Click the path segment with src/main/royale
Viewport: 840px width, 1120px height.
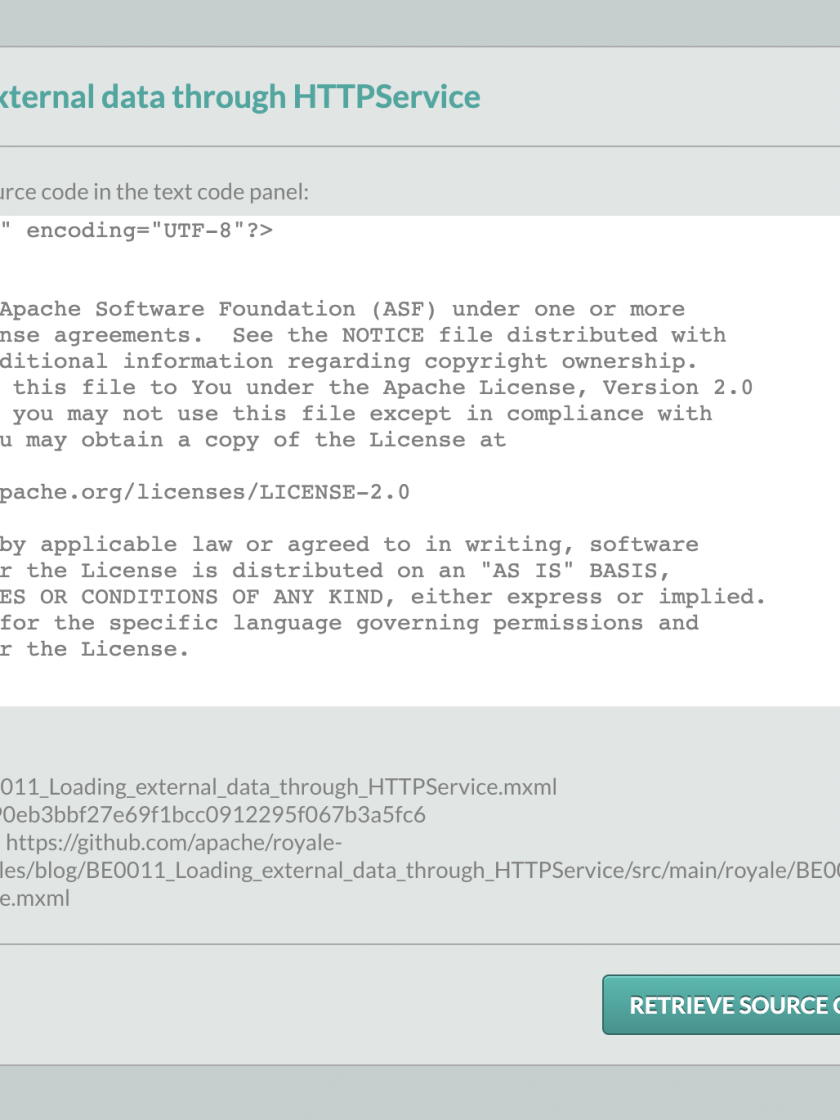click(690, 870)
